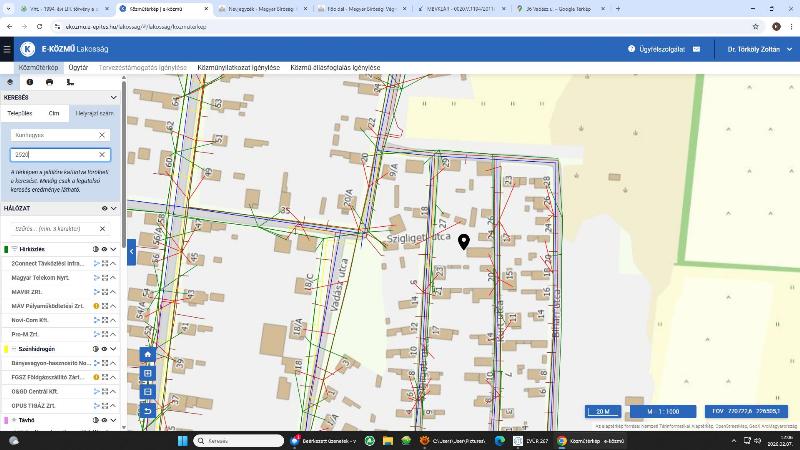Collapse the Magyar Telekom Nyrt. row chevron

tap(114, 277)
